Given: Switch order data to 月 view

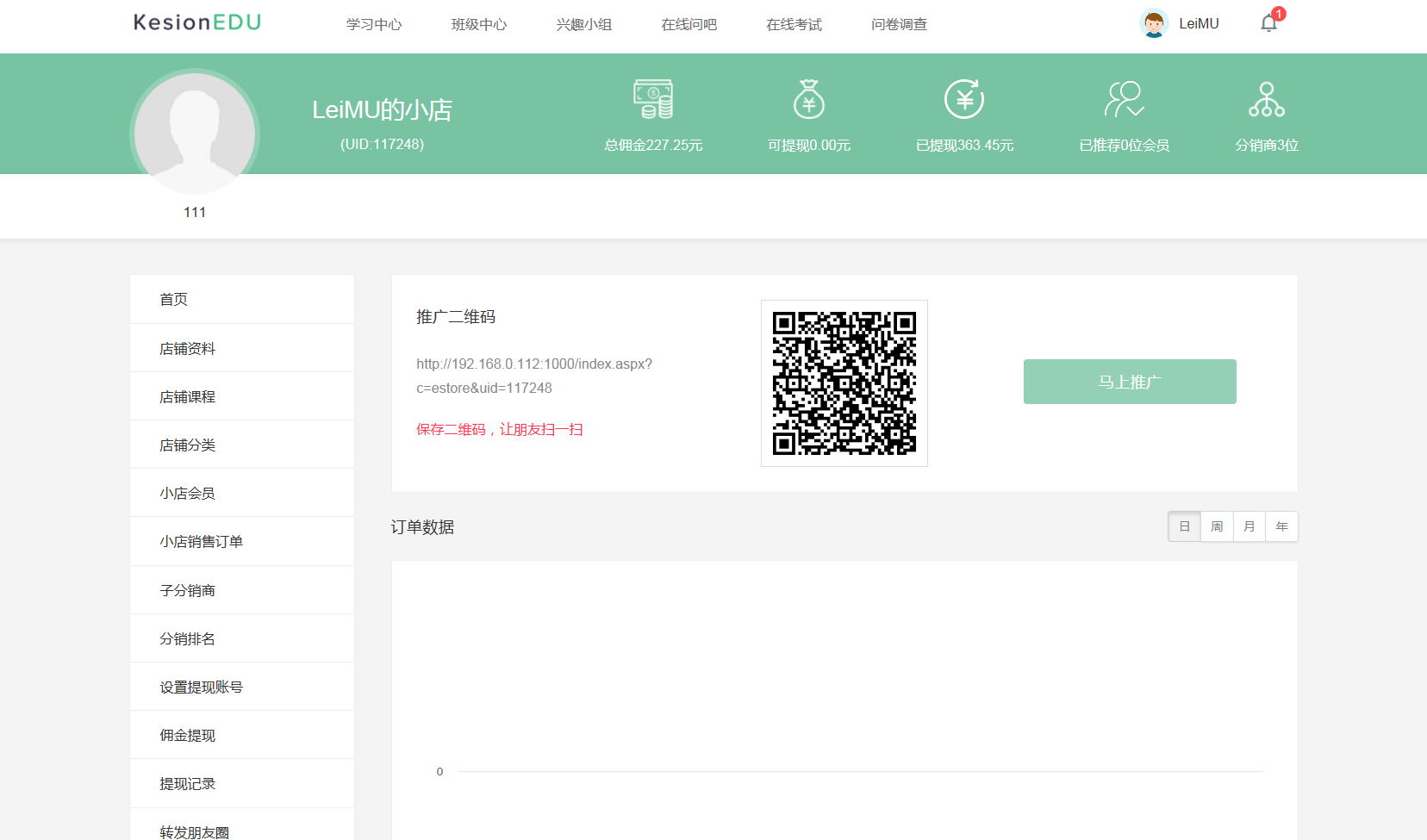Looking at the screenshot, I should coord(1249,526).
